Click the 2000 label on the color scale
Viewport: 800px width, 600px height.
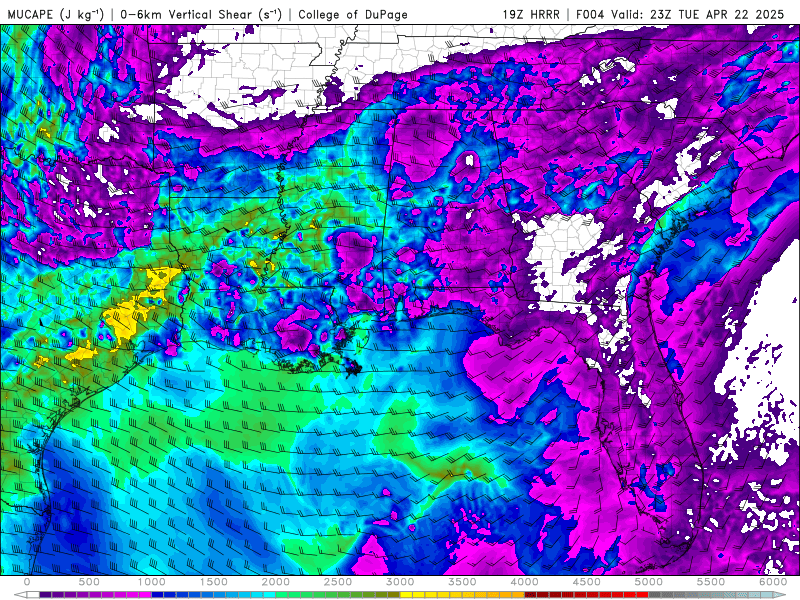pyautogui.click(x=276, y=582)
